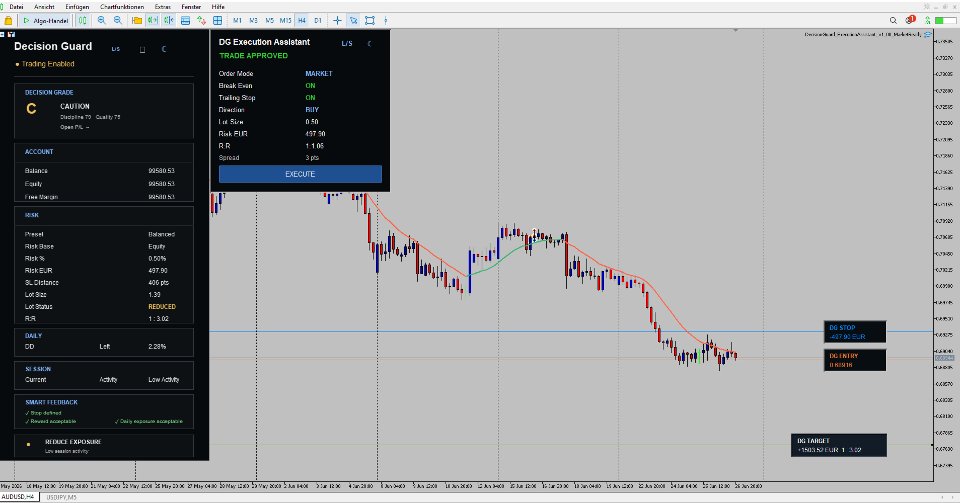Open the notifications icon with red badge

[910, 20]
